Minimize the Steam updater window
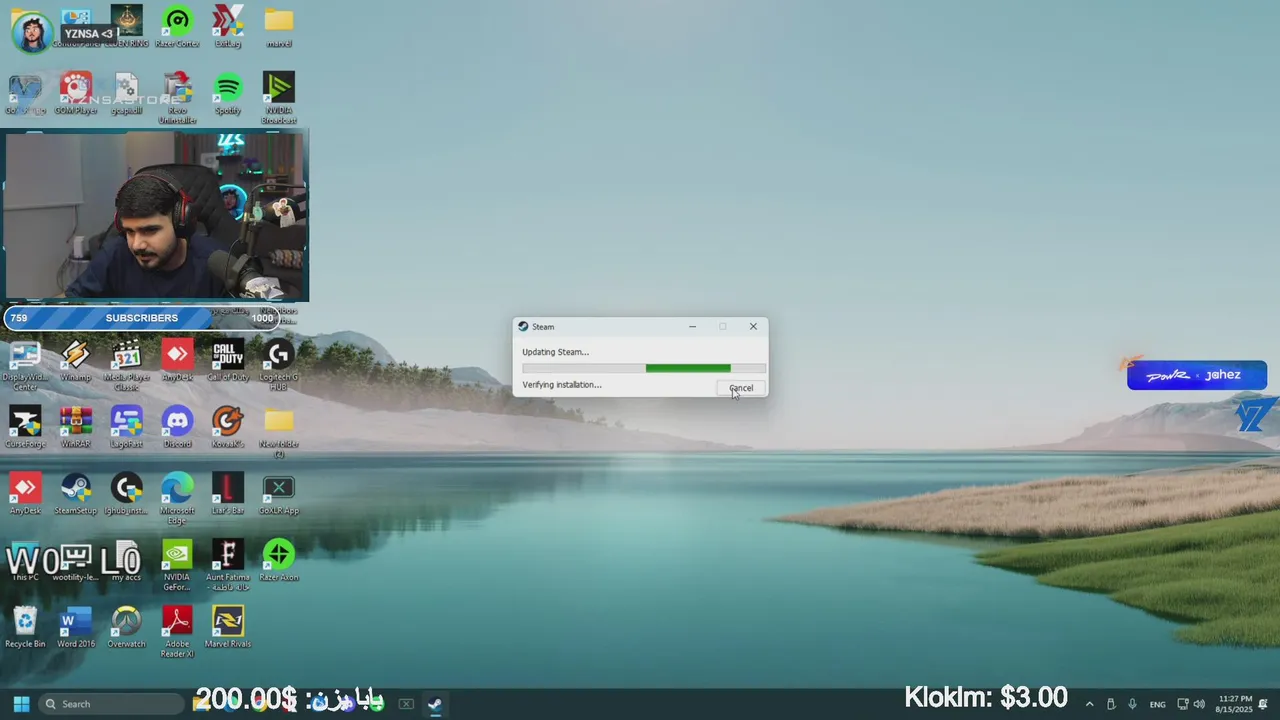1280x720 pixels. 692,326
